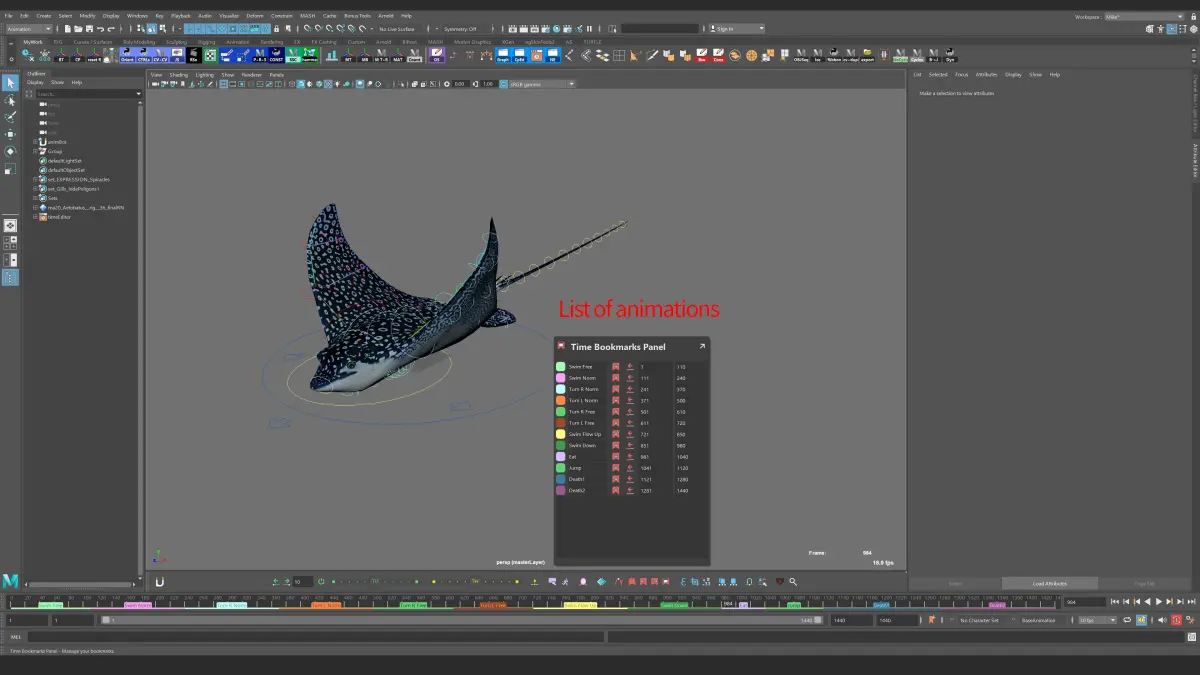Click the Death2 bookmark on timeline

pos(997,605)
